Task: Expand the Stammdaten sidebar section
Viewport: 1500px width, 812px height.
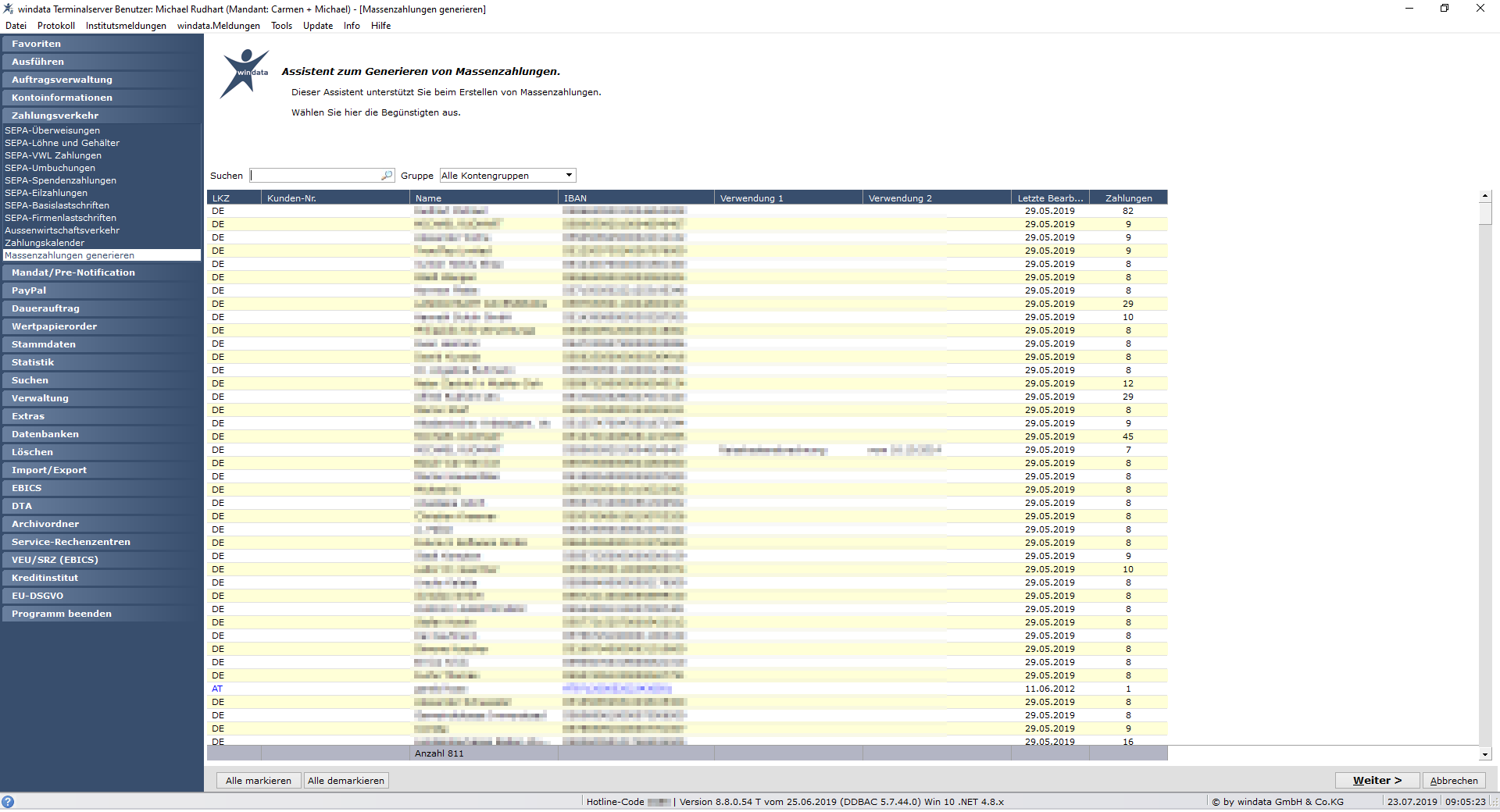Action: [102, 344]
